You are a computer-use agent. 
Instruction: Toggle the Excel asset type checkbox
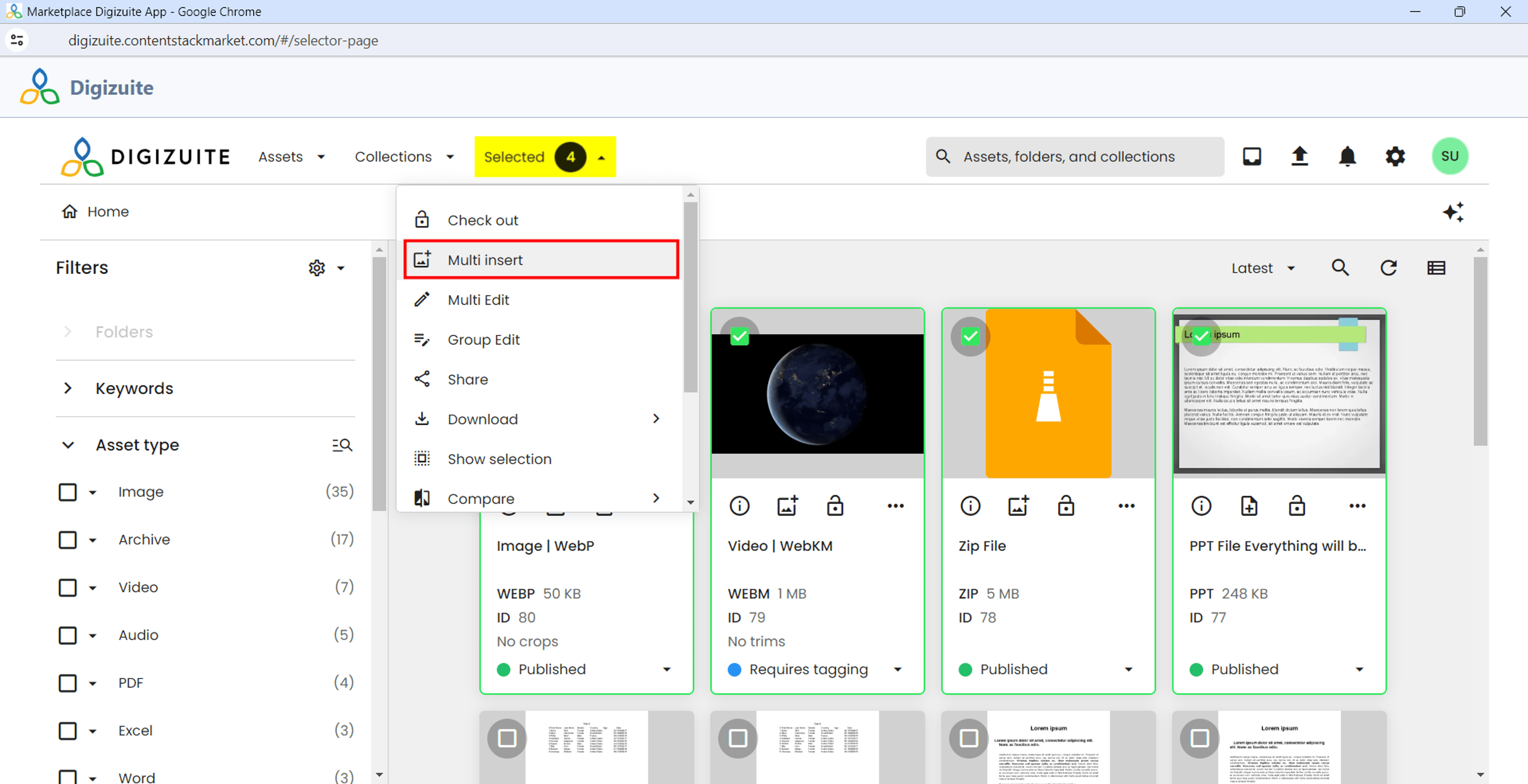pyautogui.click(x=68, y=731)
